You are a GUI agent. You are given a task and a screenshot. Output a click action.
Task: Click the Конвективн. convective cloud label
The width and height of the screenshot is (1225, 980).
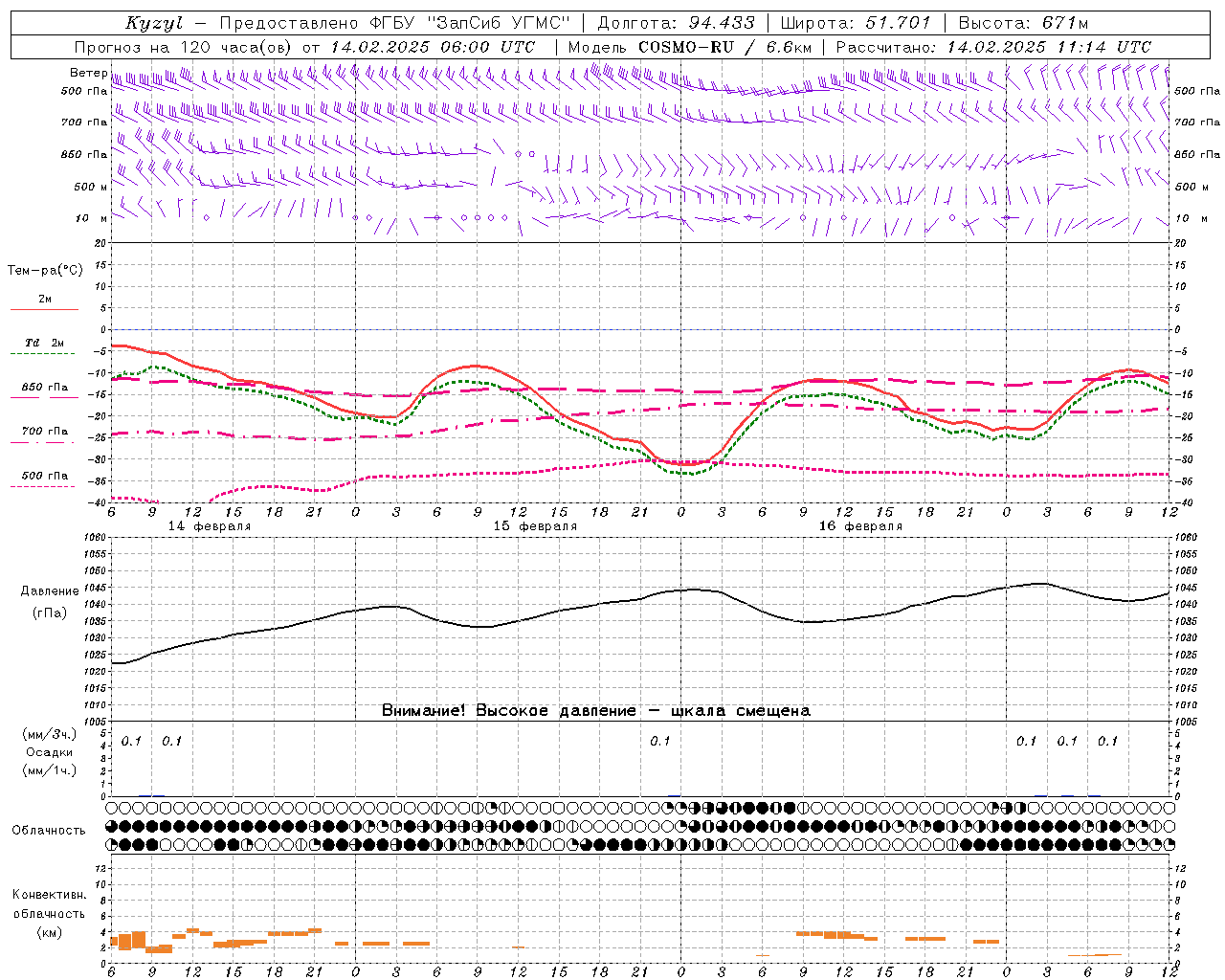tap(50, 895)
